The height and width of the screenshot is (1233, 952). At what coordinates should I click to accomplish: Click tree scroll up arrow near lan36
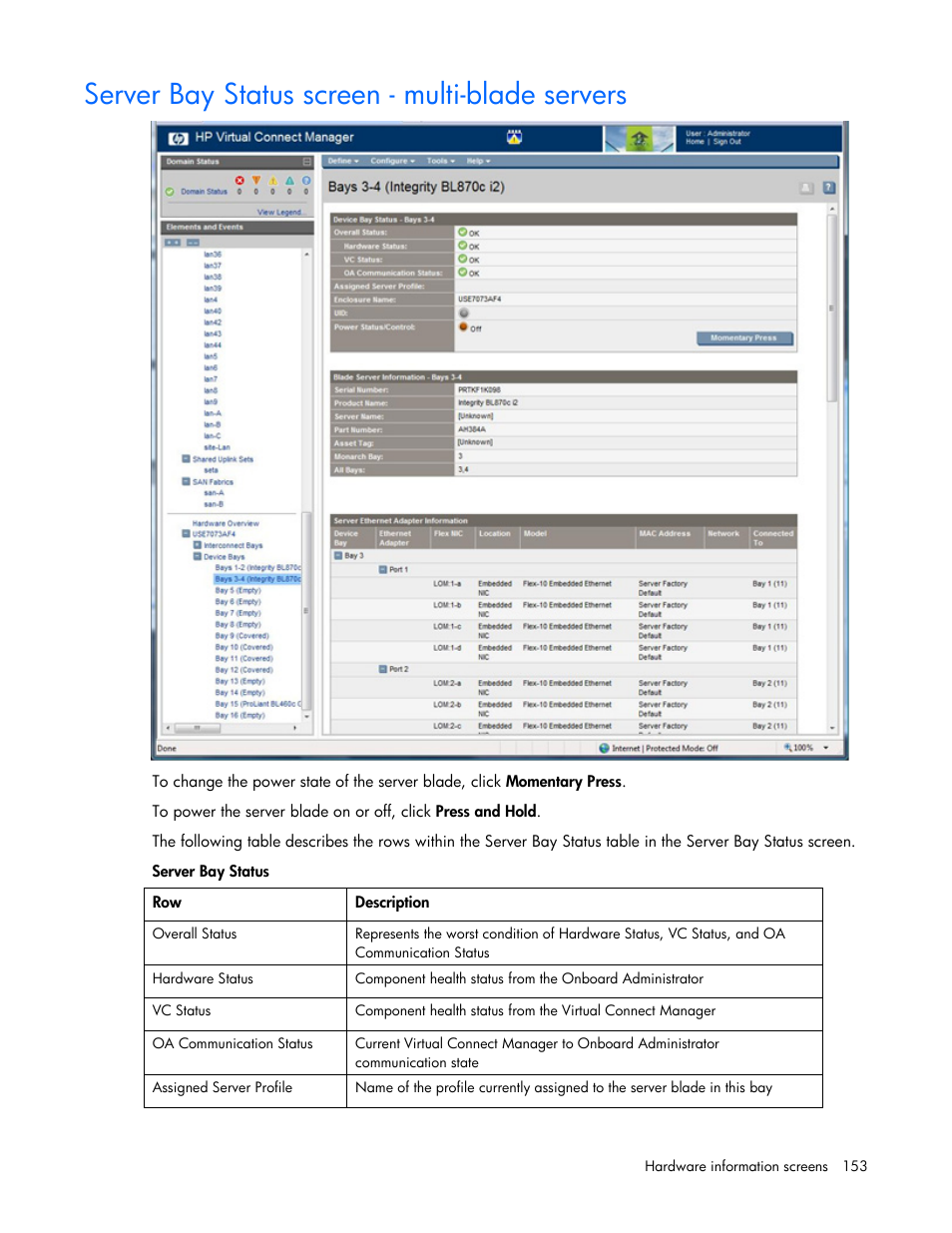click(306, 255)
